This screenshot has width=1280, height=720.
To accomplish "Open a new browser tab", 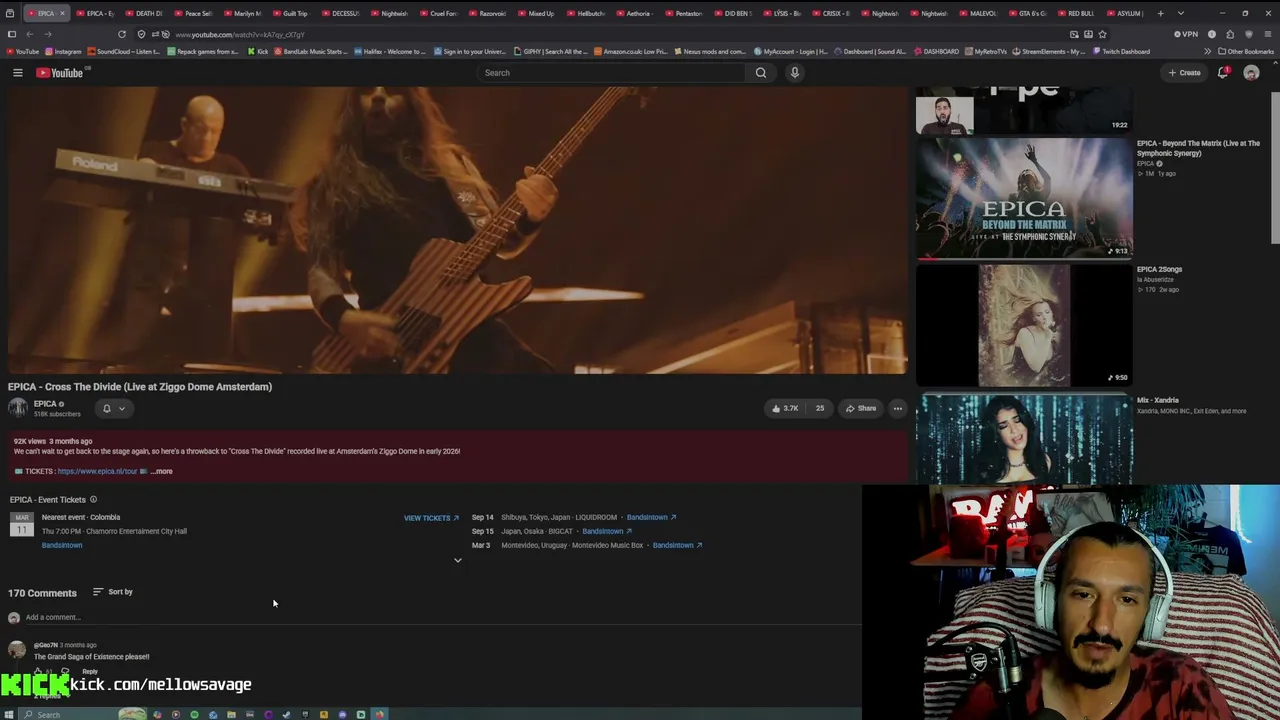I will 1161,13.
